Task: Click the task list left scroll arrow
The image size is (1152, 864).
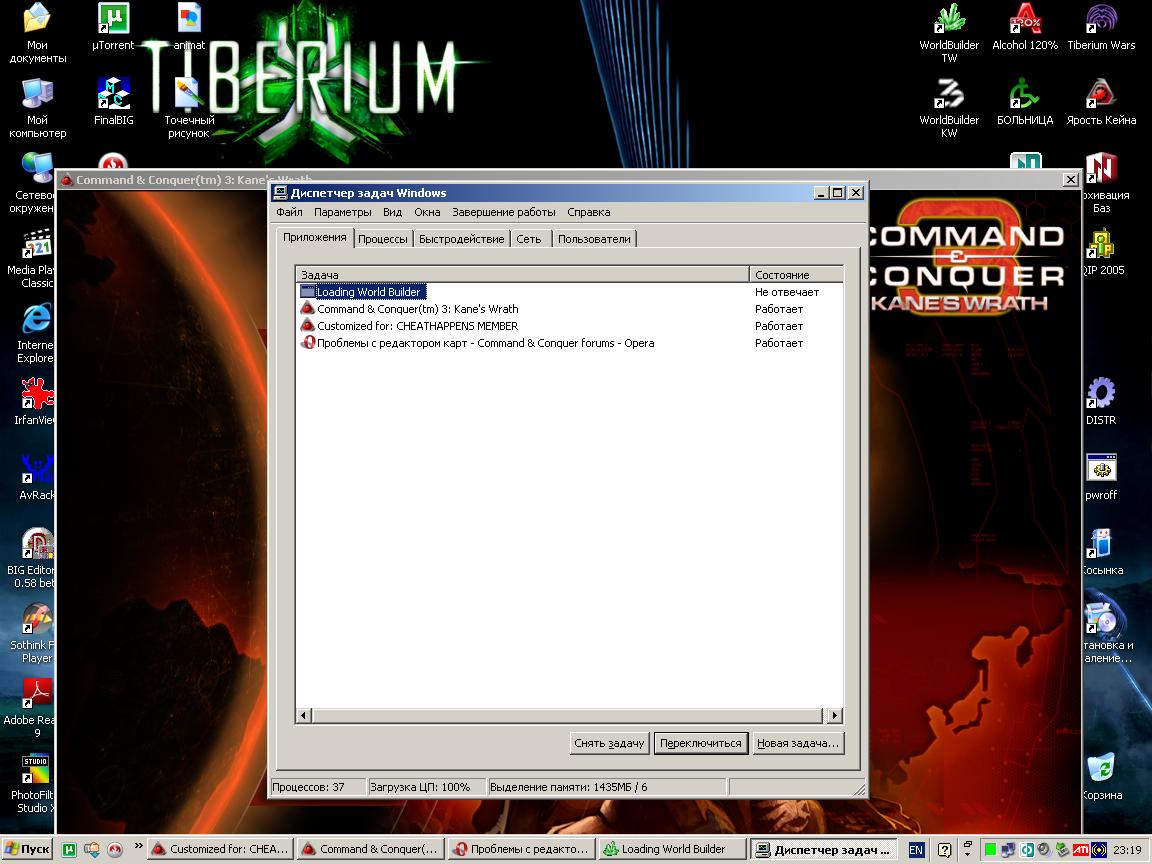Action: tap(304, 715)
